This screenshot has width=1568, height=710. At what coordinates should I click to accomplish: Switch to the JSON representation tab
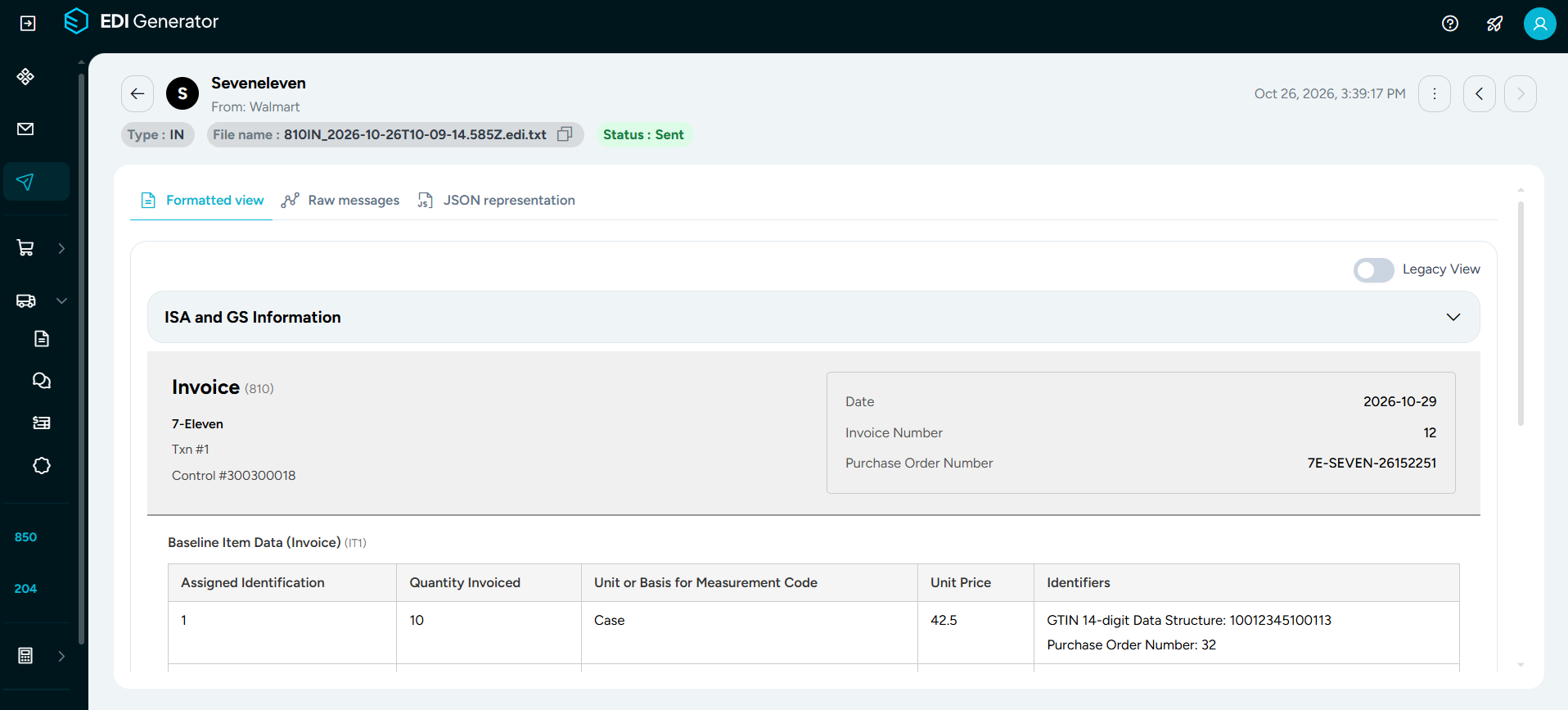(496, 200)
